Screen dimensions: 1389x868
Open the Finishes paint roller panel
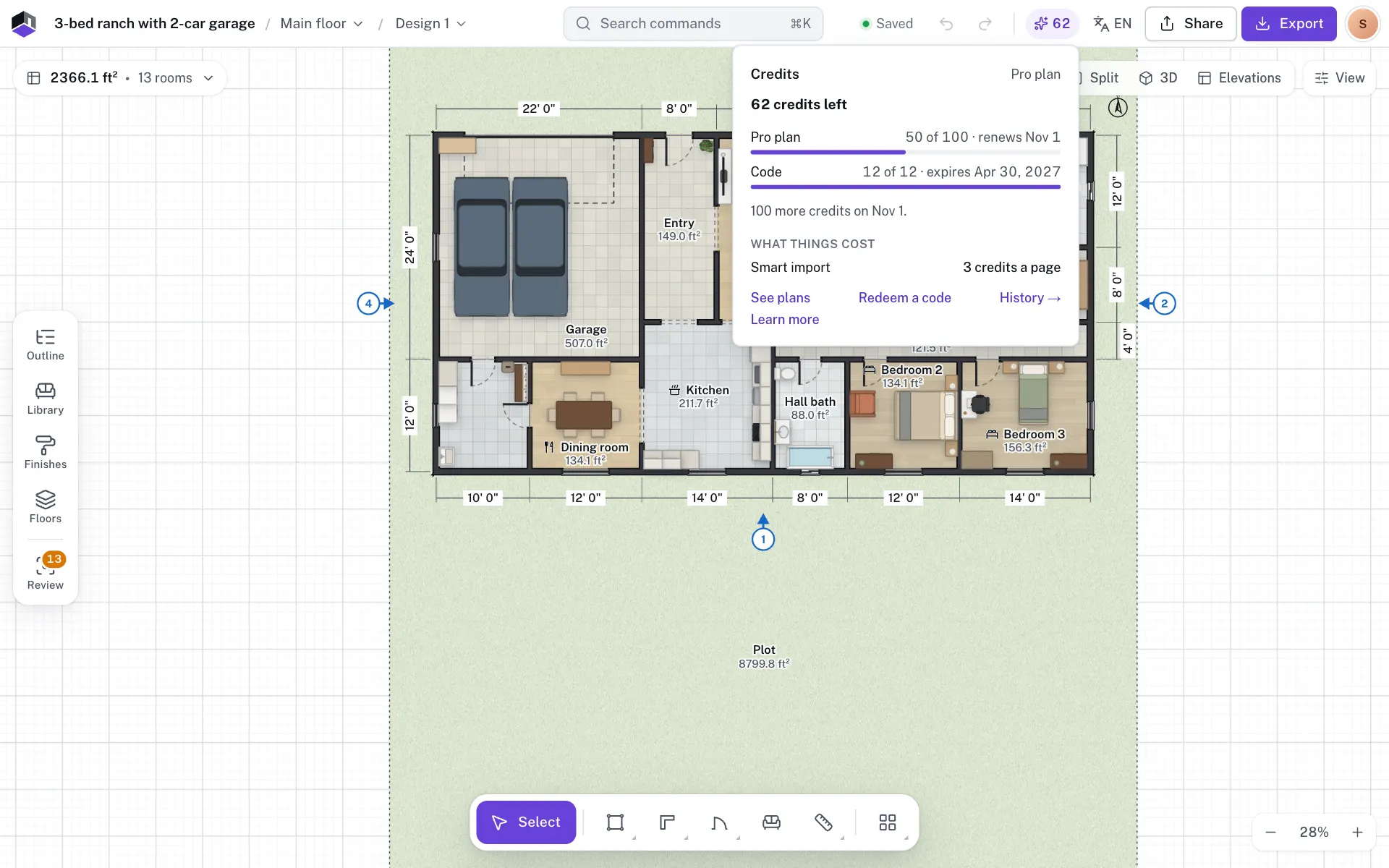(x=45, y=454)
